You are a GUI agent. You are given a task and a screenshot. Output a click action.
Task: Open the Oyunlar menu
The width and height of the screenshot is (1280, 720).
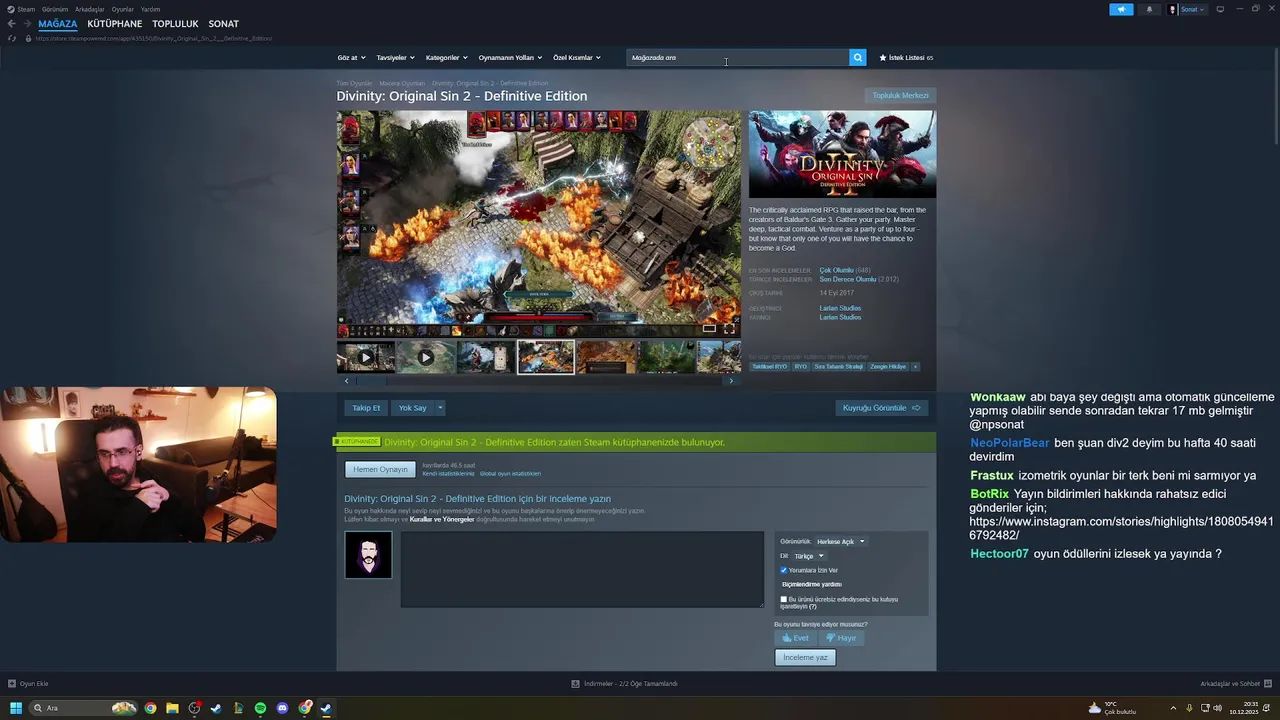click(x=122, y=9)
